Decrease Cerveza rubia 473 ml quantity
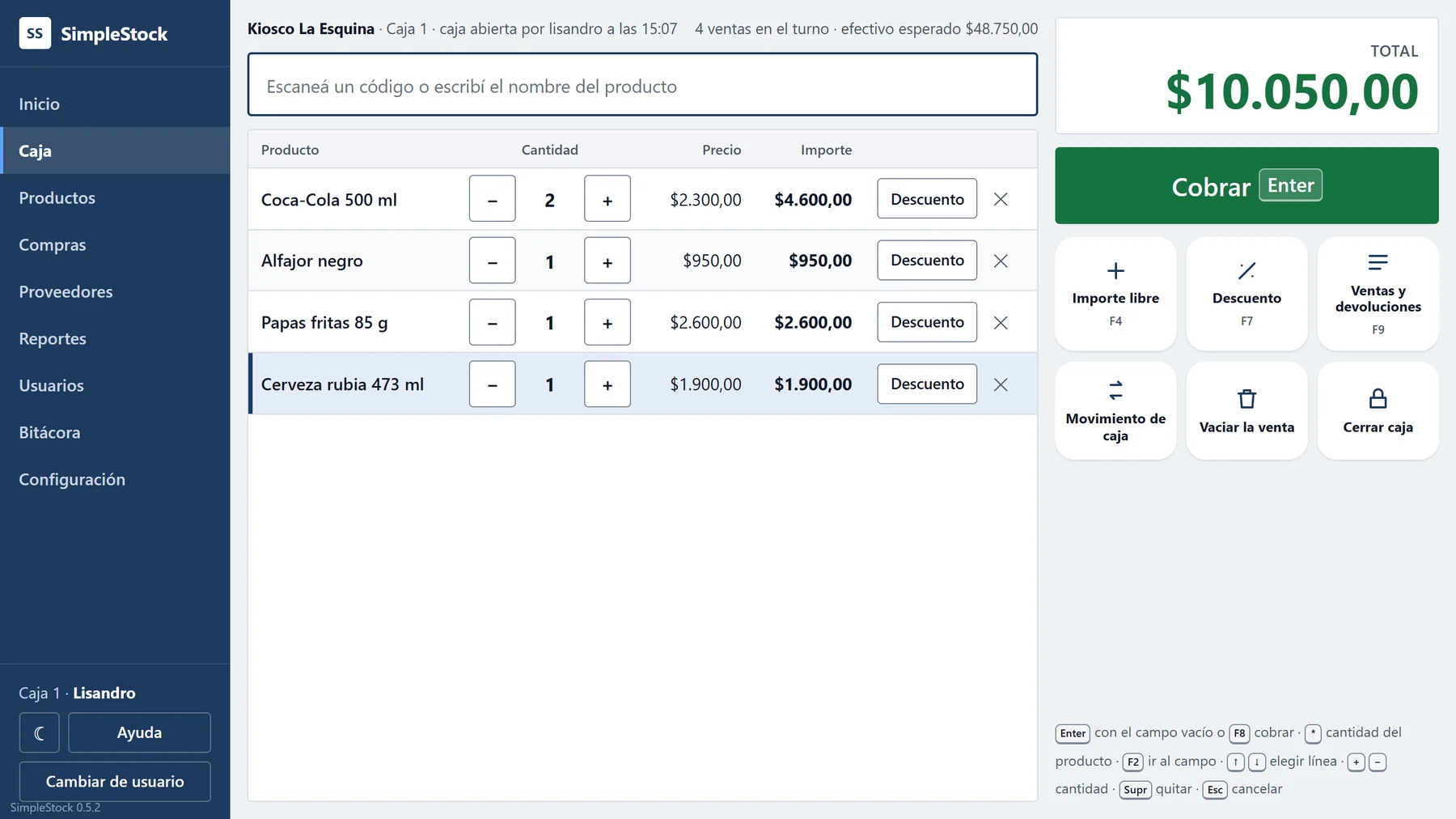Viewport: 1456px width, 819px height. click(493, 384)
